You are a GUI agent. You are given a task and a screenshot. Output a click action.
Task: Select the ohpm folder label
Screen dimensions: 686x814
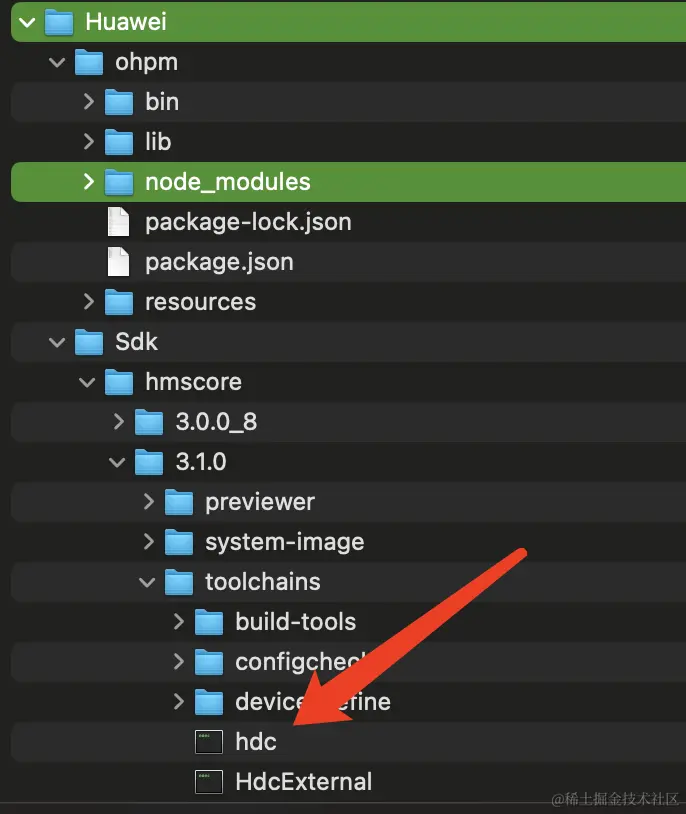(x=146, y=62)
